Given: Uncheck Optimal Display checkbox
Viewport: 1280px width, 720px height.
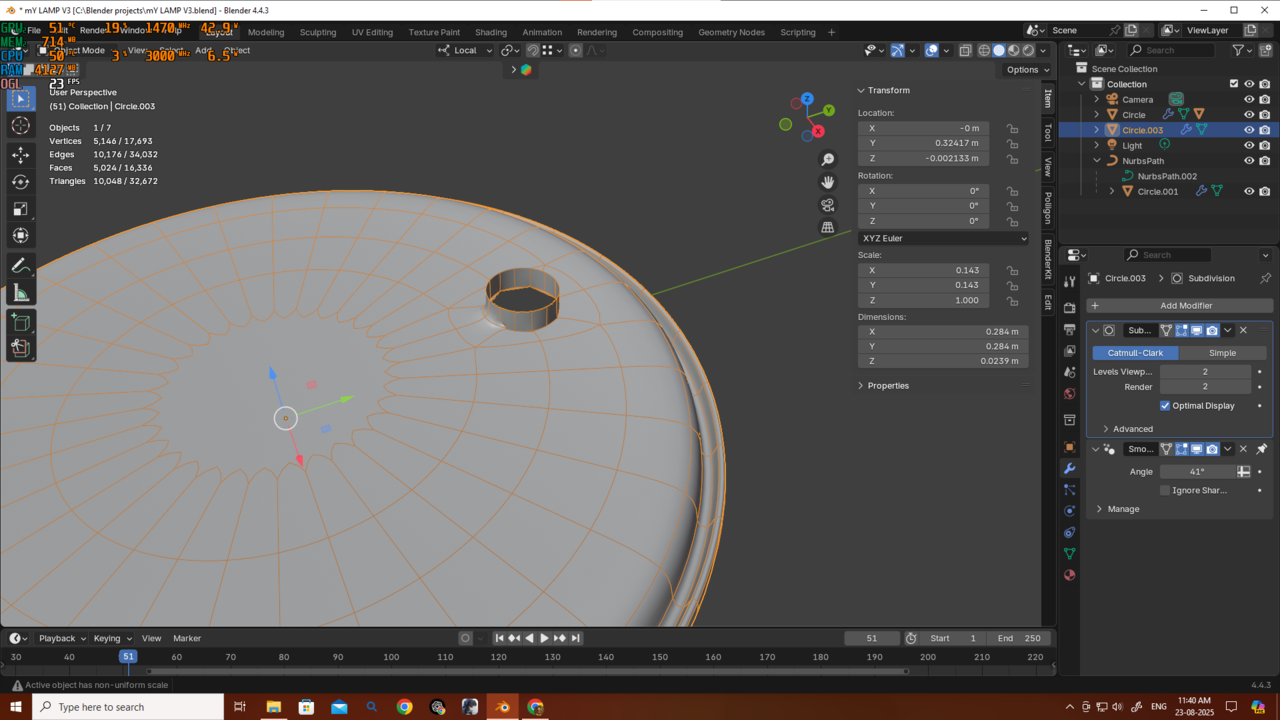Looking at the screenshot, I should [x=1165, y=406].
